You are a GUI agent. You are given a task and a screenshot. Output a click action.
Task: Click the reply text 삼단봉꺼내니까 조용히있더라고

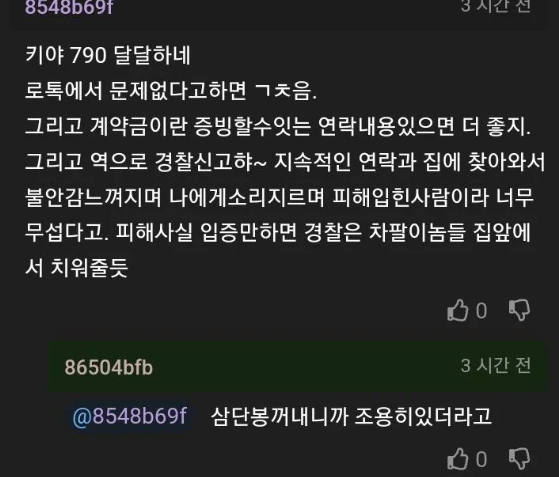point(351,416)
